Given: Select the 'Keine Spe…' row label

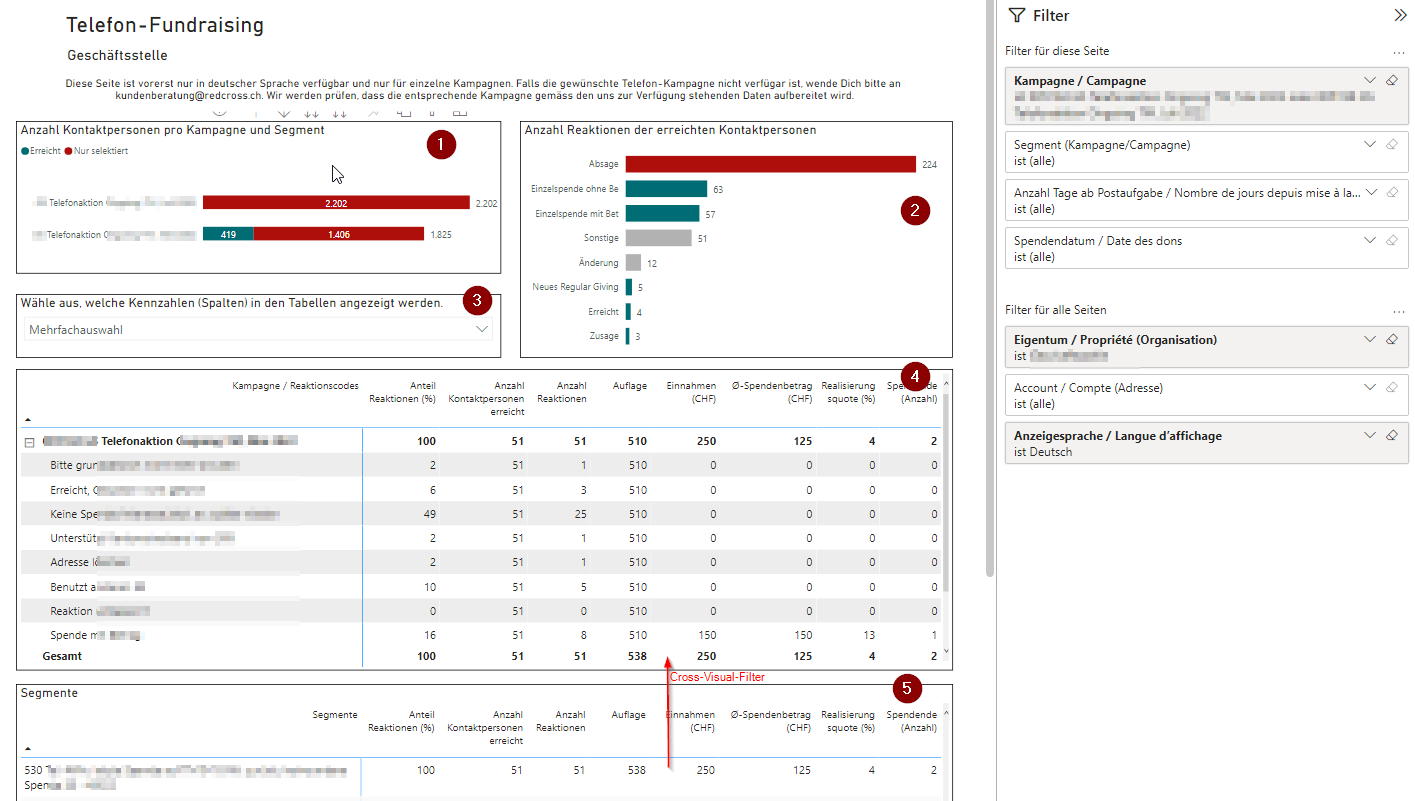Looking at the screenshot, I should pyautogui.click(x=165, y=514).
